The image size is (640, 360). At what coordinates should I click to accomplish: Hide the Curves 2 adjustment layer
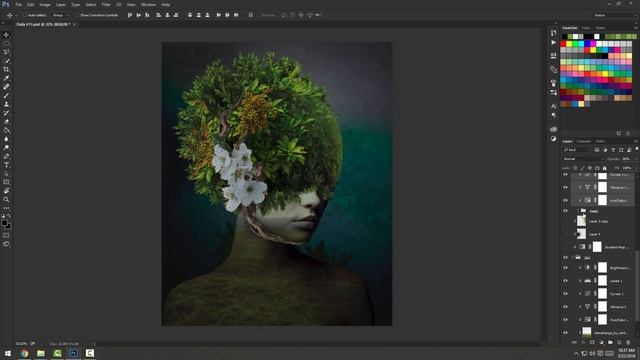tap(566, 175)
